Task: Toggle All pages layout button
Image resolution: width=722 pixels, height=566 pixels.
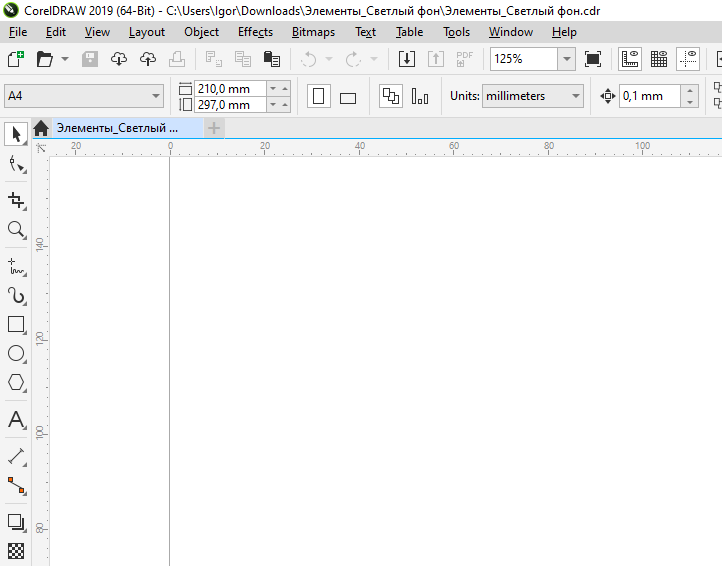Action: tap(391, 96)
